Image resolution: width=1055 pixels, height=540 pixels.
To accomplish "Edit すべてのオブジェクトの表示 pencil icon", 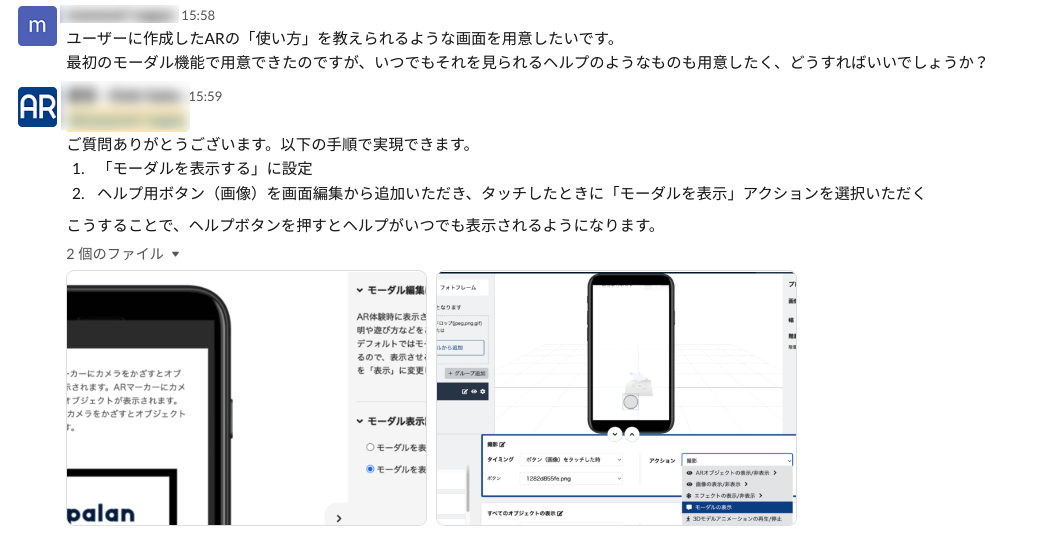I will tap(560, 513).
